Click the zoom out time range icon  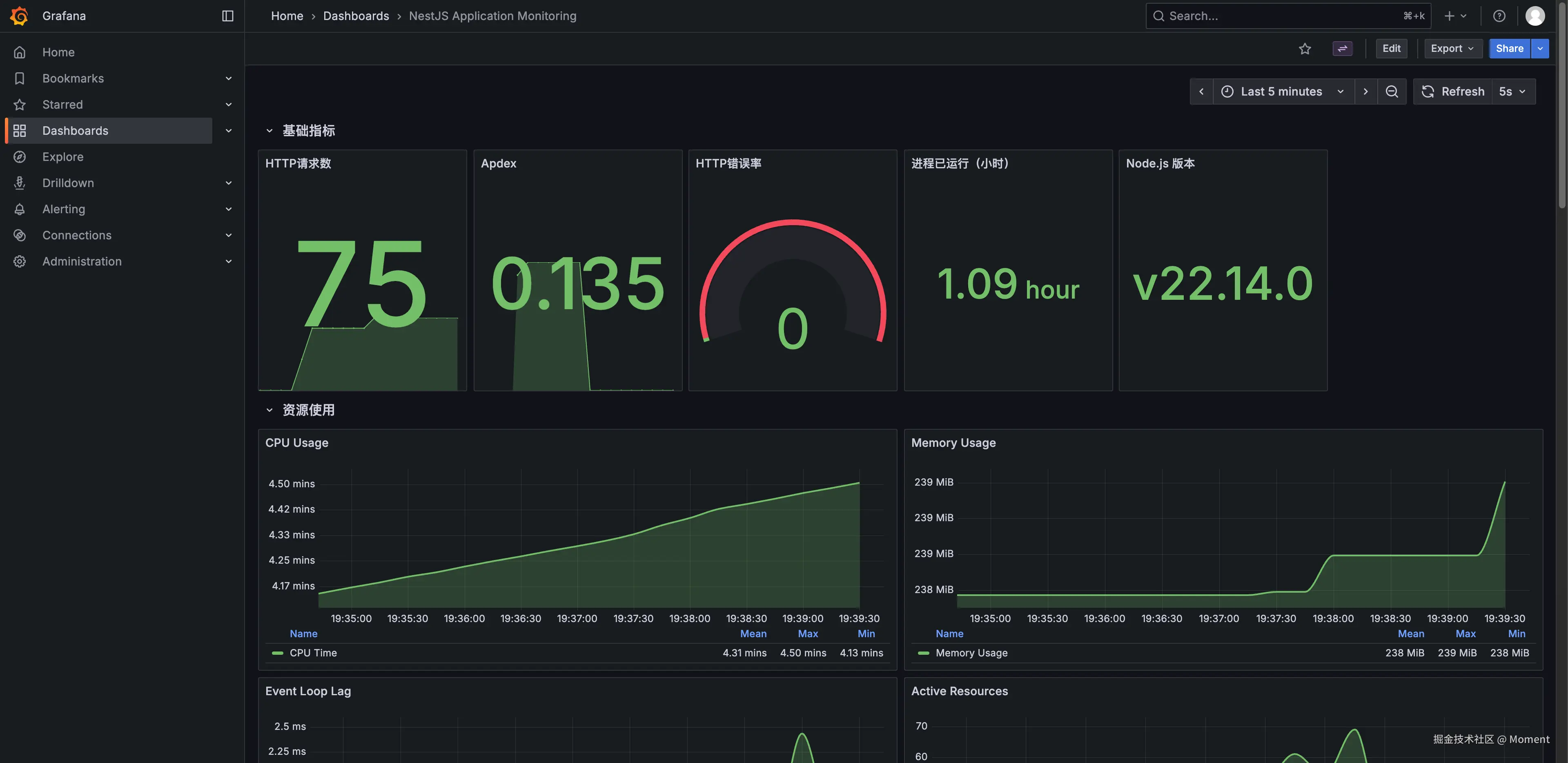tap(1392, 91)
